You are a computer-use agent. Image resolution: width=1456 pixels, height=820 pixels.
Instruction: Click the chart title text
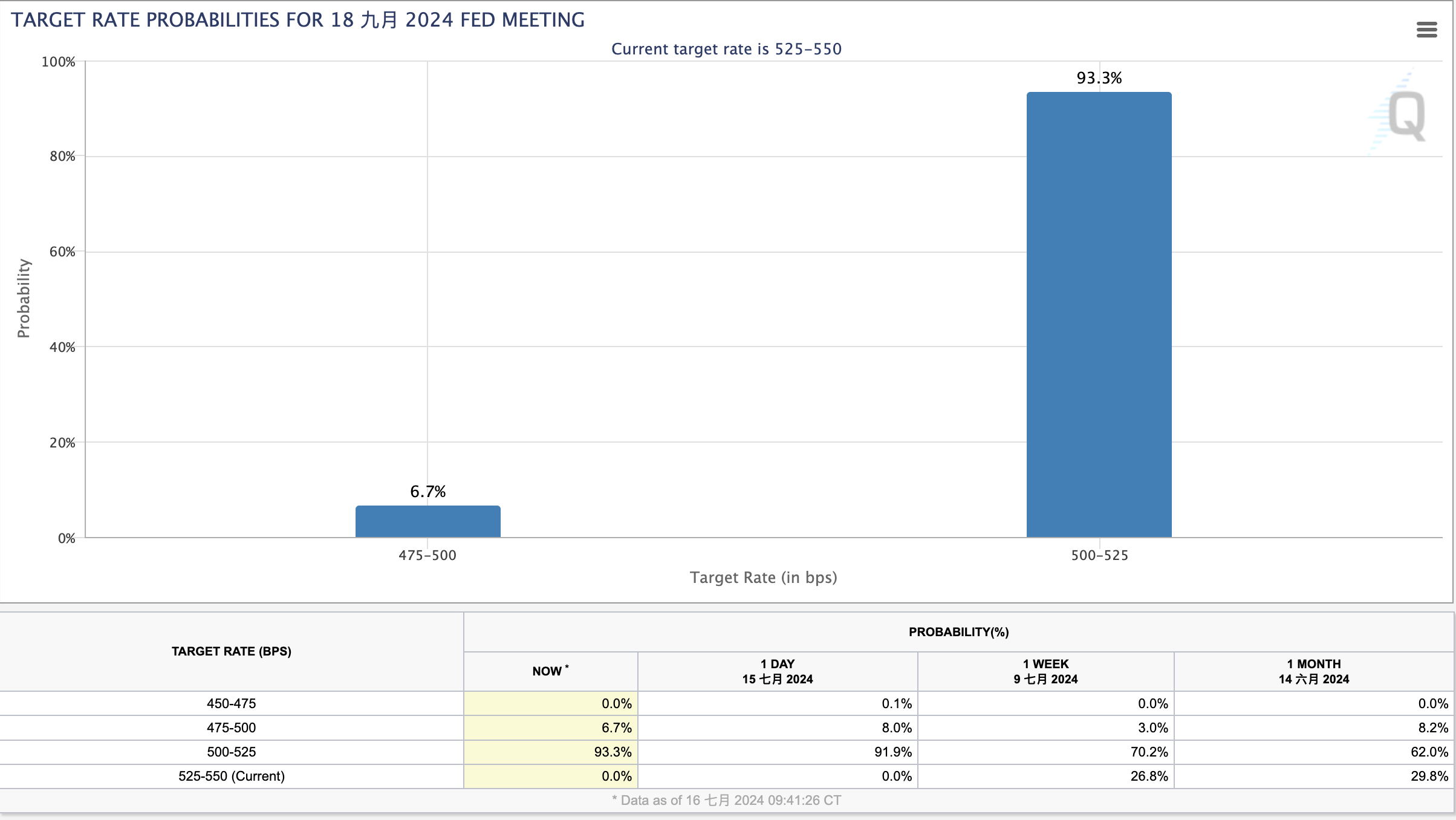[297, 20]
